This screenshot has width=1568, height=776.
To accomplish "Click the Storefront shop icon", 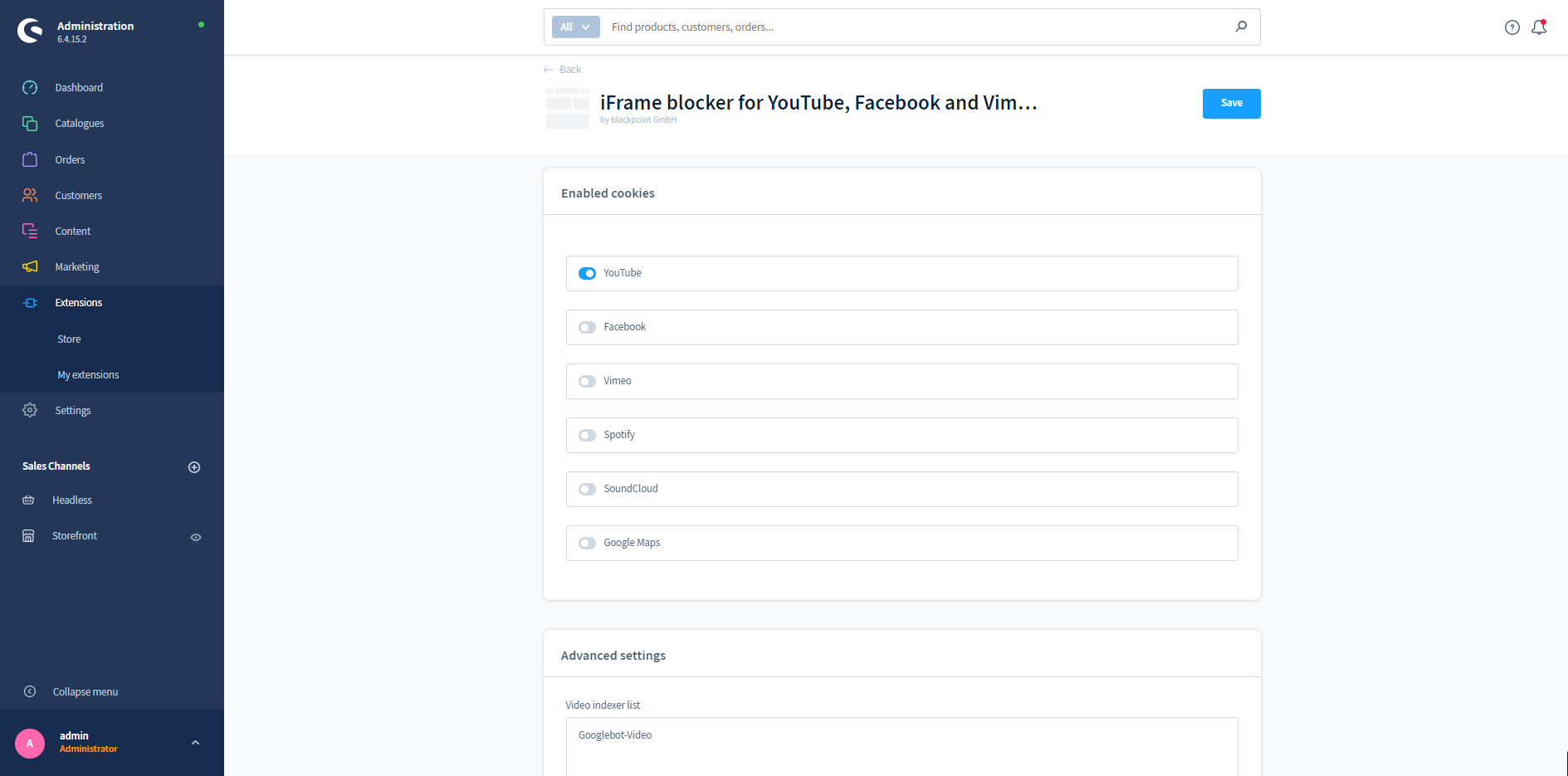I will pyautogui.click(x=28, y=535).
